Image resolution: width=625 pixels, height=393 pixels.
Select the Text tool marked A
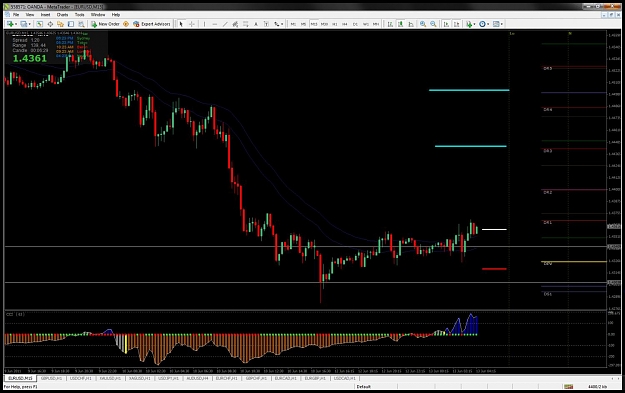tap(256, 24)
